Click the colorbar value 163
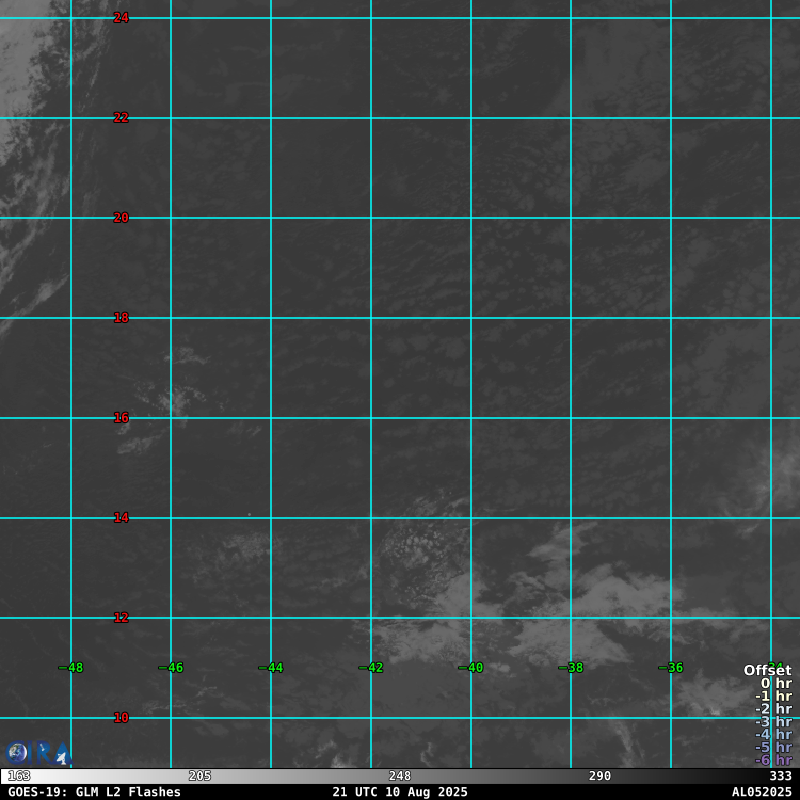Viewport: 800px width, 800px height. tap(19, 776)
